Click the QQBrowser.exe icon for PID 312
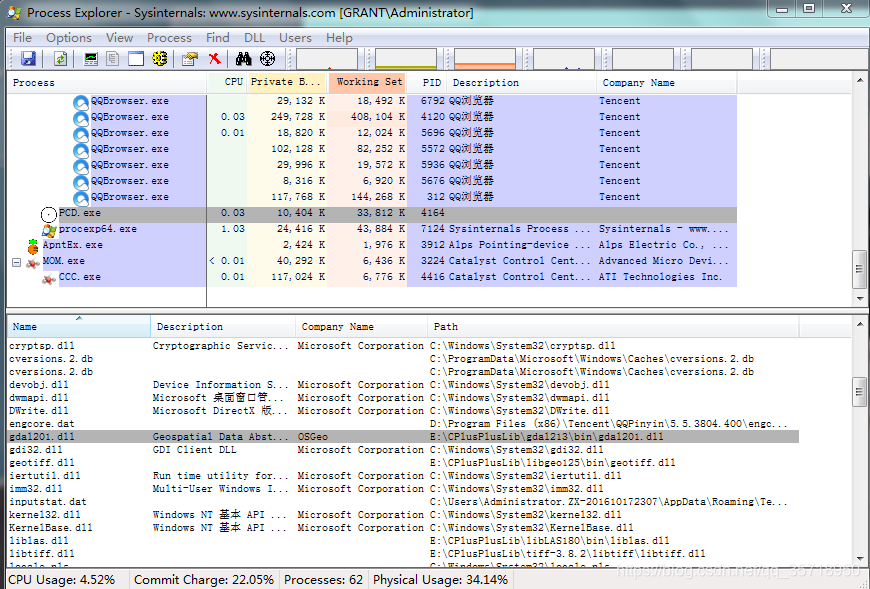This screenshot has width=870, height=589. tap(81, 197)
